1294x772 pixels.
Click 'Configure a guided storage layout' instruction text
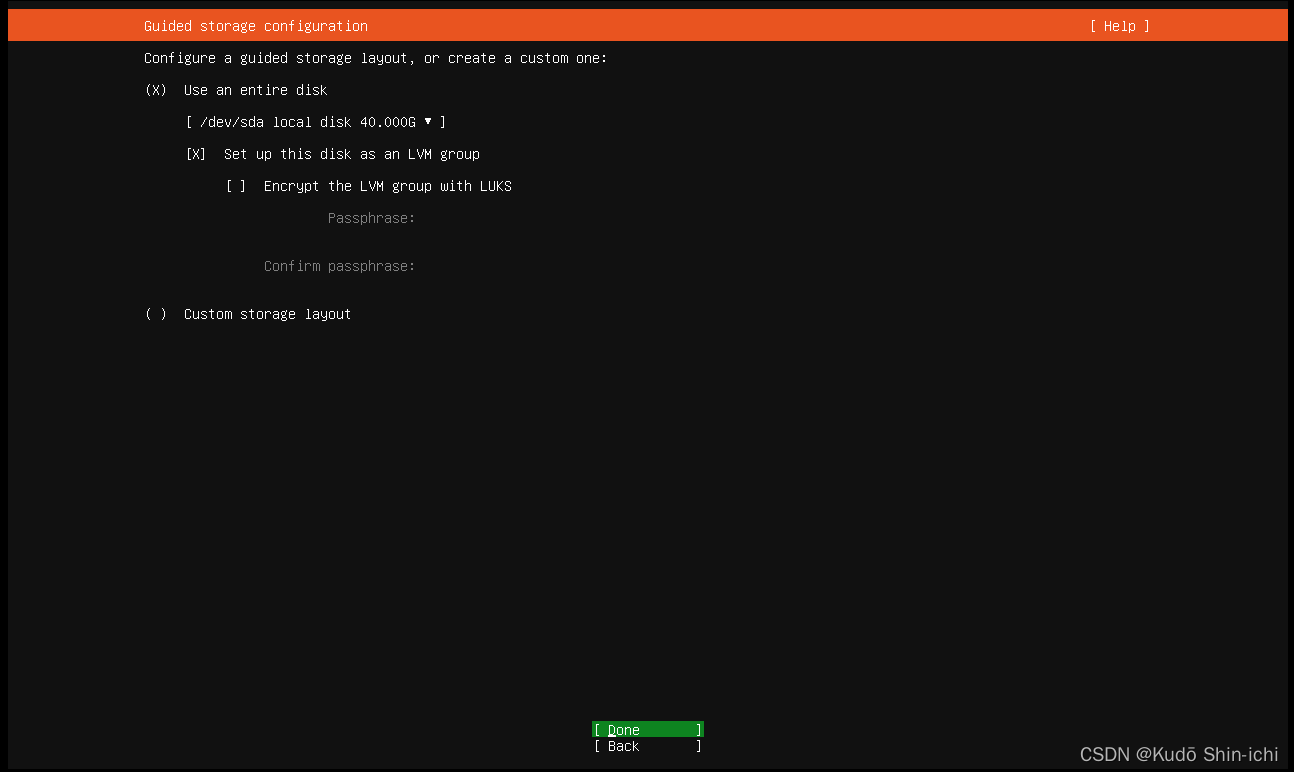(x=376, y=58)
